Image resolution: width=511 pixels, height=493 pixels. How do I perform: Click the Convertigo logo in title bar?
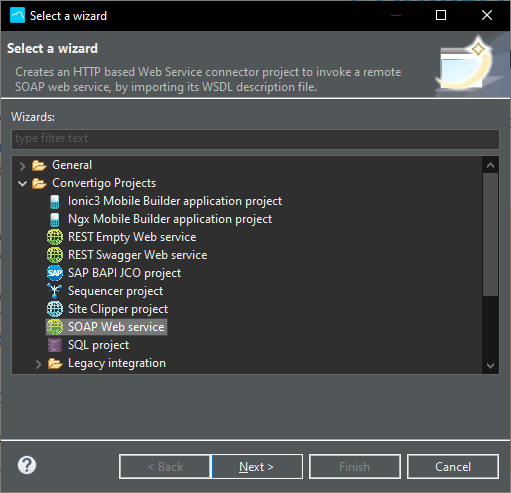coord(17,15)
